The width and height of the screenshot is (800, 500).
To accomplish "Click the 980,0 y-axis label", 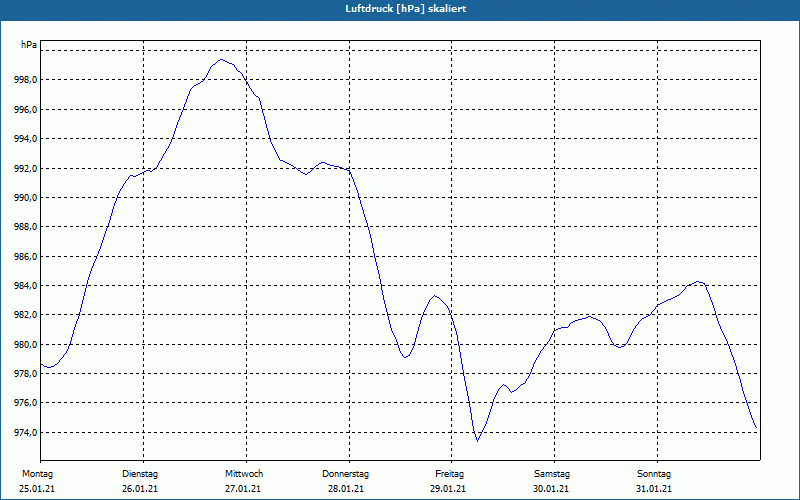I will (26, 344).
